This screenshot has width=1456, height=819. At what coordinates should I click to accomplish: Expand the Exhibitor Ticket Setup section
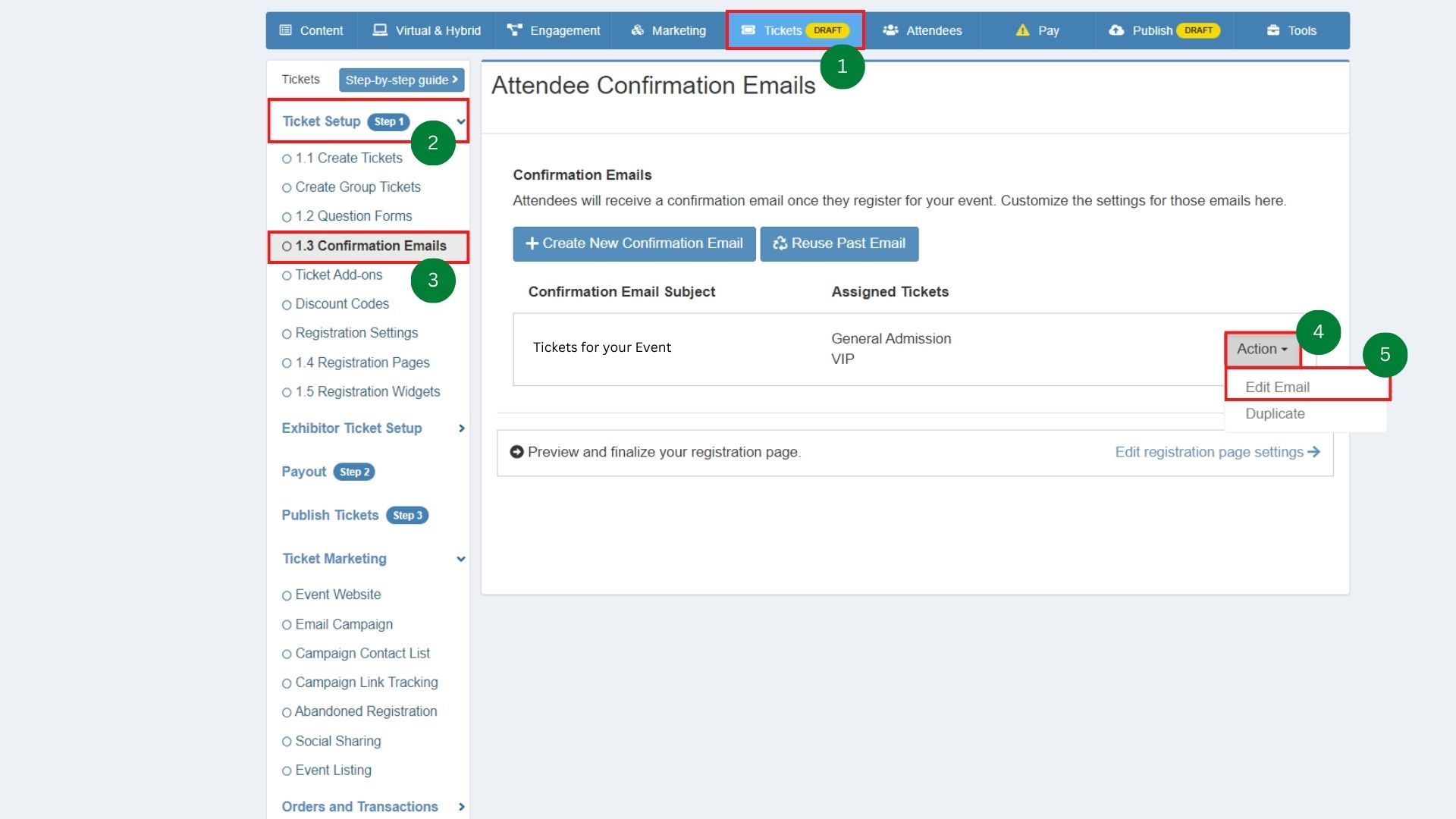pos(461,428)
